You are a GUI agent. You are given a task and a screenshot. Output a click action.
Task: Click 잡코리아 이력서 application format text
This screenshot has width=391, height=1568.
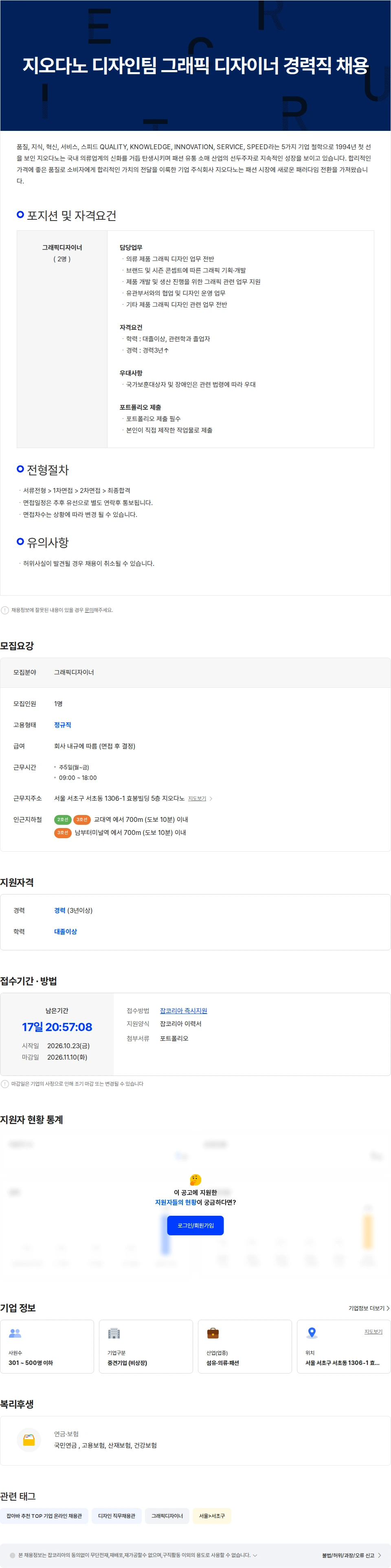pyautogui.click(x=180, y=1023)
